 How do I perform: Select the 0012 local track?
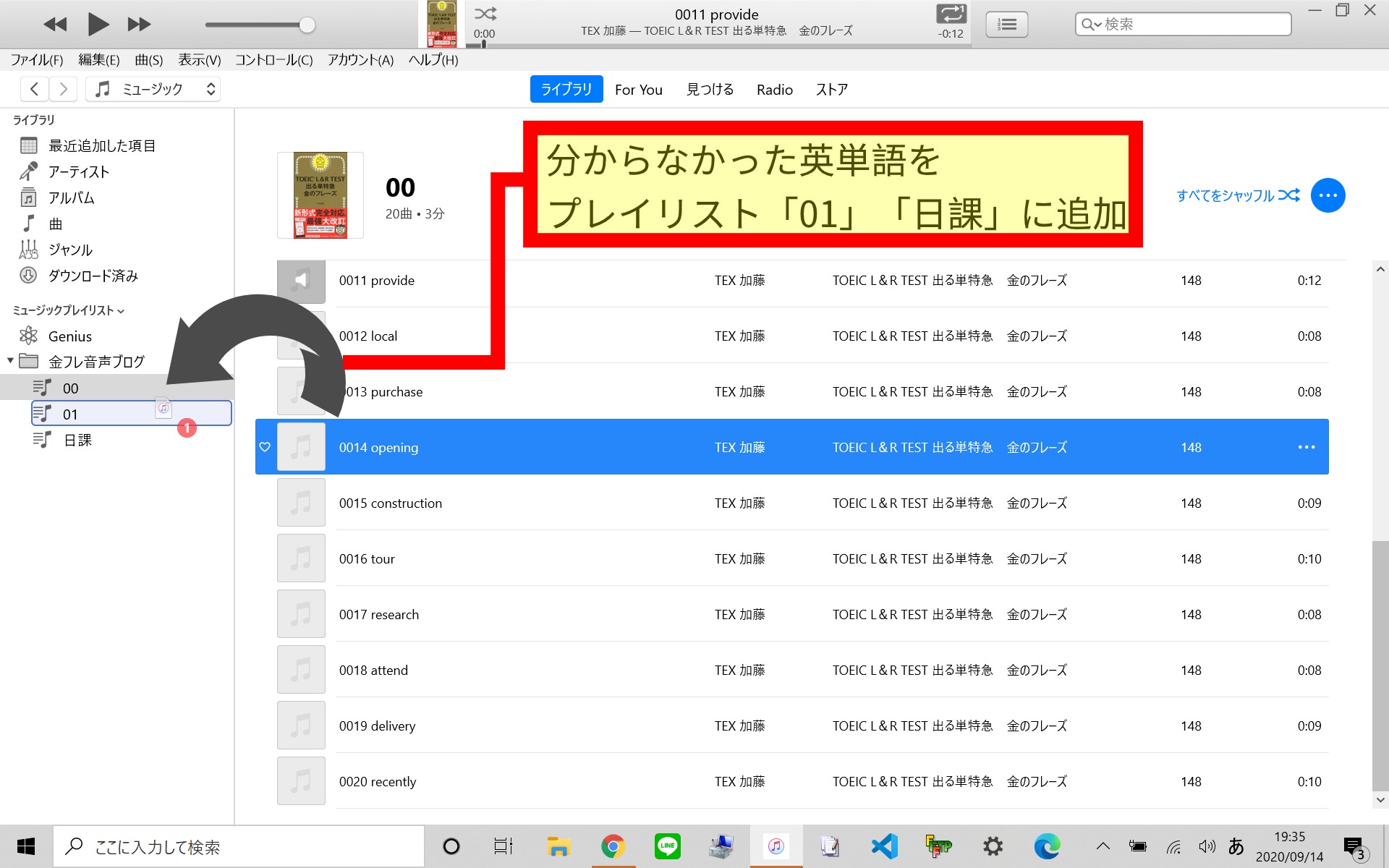coord(792,336)
